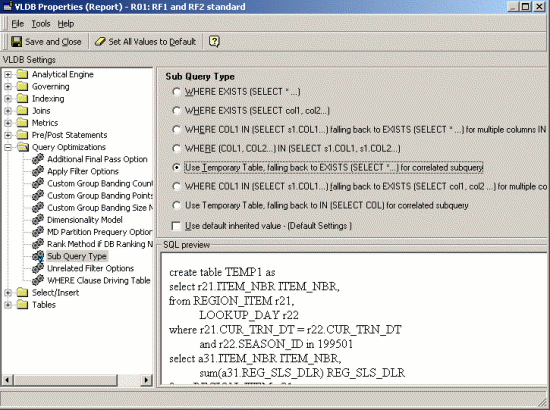Expand the Governing tree node
This screenshot has width=550, height=410.
click(8, 86)
